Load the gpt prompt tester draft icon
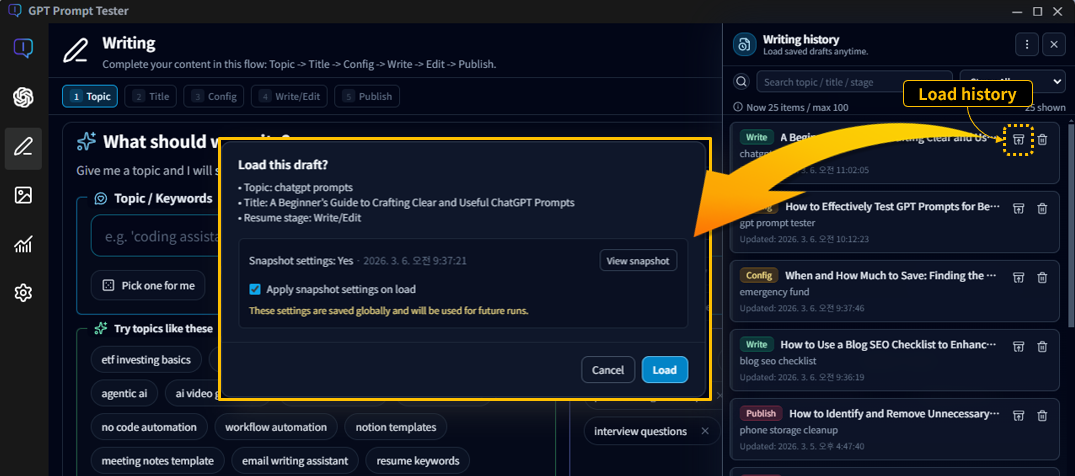The height and width of the screenshot is (476, 1075). [x=1019, y=208]
